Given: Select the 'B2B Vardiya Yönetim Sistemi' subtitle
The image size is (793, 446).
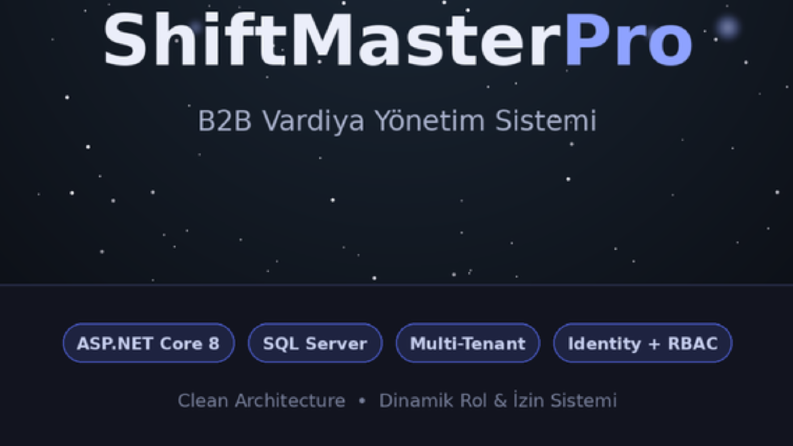Looking at the screenshot, I should click(397, 121).
